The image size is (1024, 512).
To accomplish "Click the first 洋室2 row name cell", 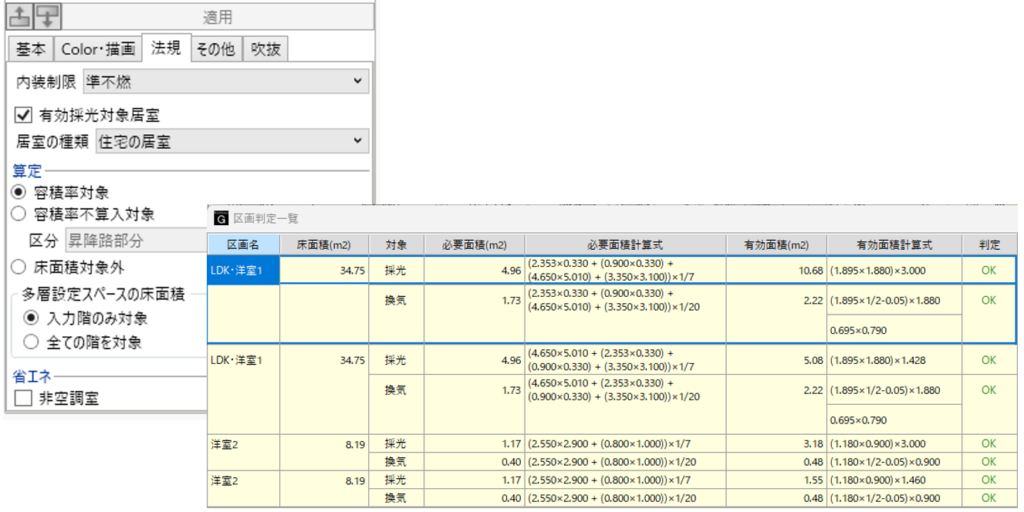I will coord(243,443).
